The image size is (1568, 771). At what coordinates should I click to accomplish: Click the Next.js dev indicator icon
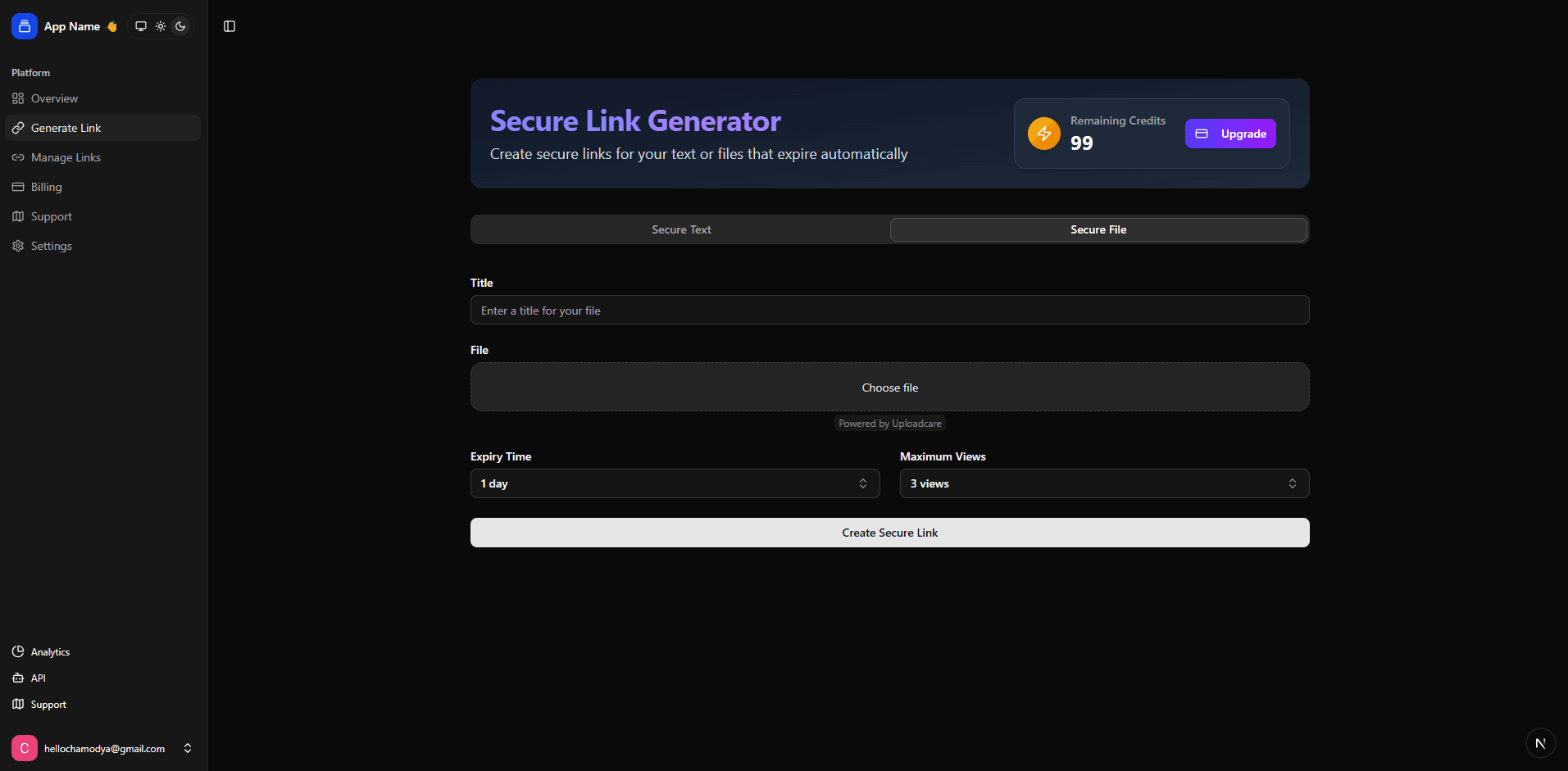coord(1540,743)
